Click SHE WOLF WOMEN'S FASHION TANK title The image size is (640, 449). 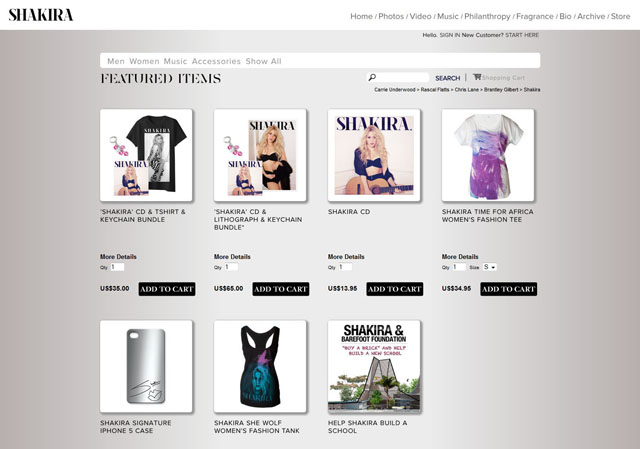[257, 427]
